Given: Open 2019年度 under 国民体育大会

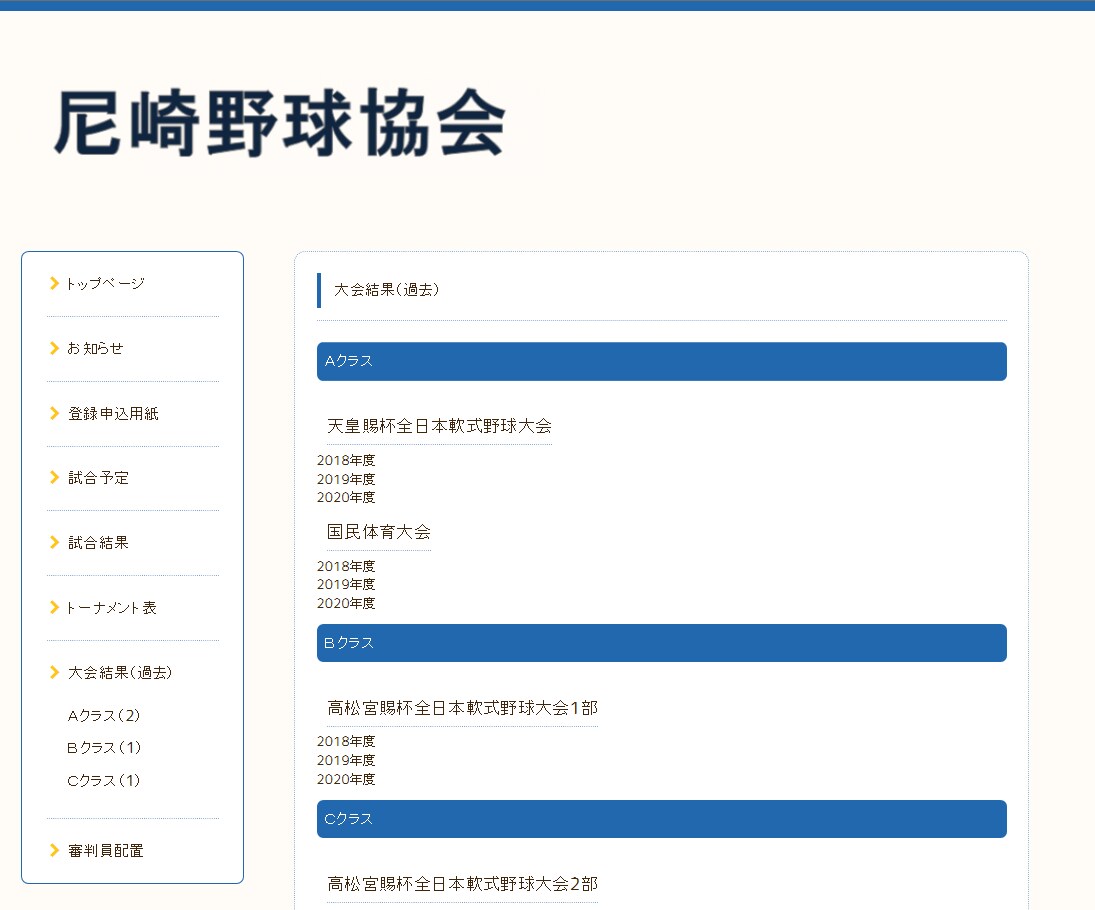Looking at the screenshot, I should 346,584.
